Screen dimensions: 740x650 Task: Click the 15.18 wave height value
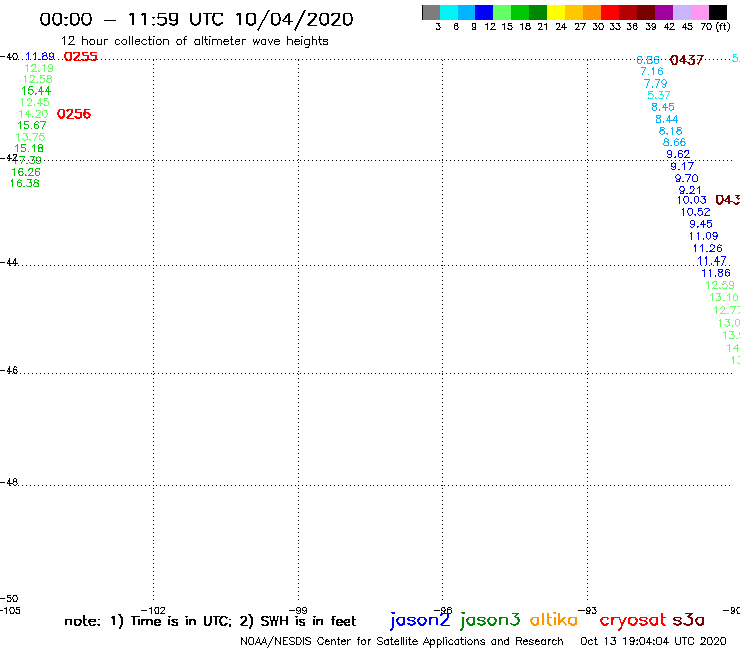[29, 148]
